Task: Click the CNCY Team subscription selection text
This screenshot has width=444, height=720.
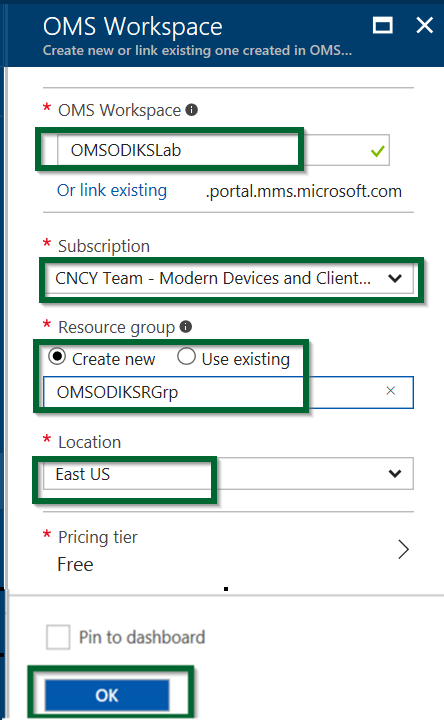Action: (x=213, y=278)
